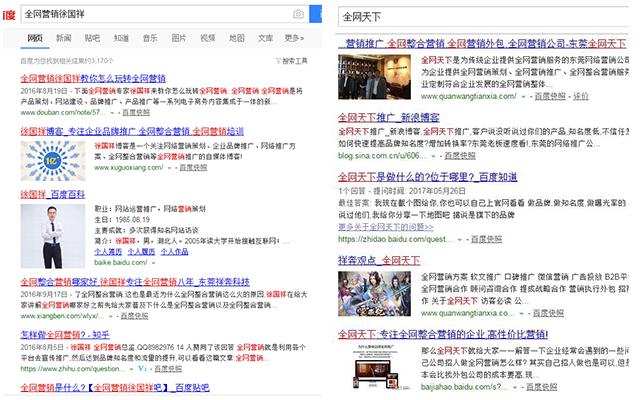Open 百度快照 for the douban.com result

click(136, 112)
